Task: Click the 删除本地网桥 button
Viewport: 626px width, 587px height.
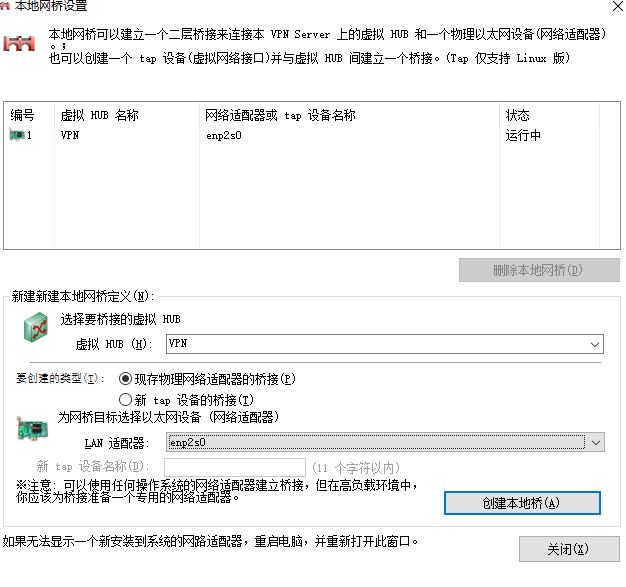Action: pos(539,270)
